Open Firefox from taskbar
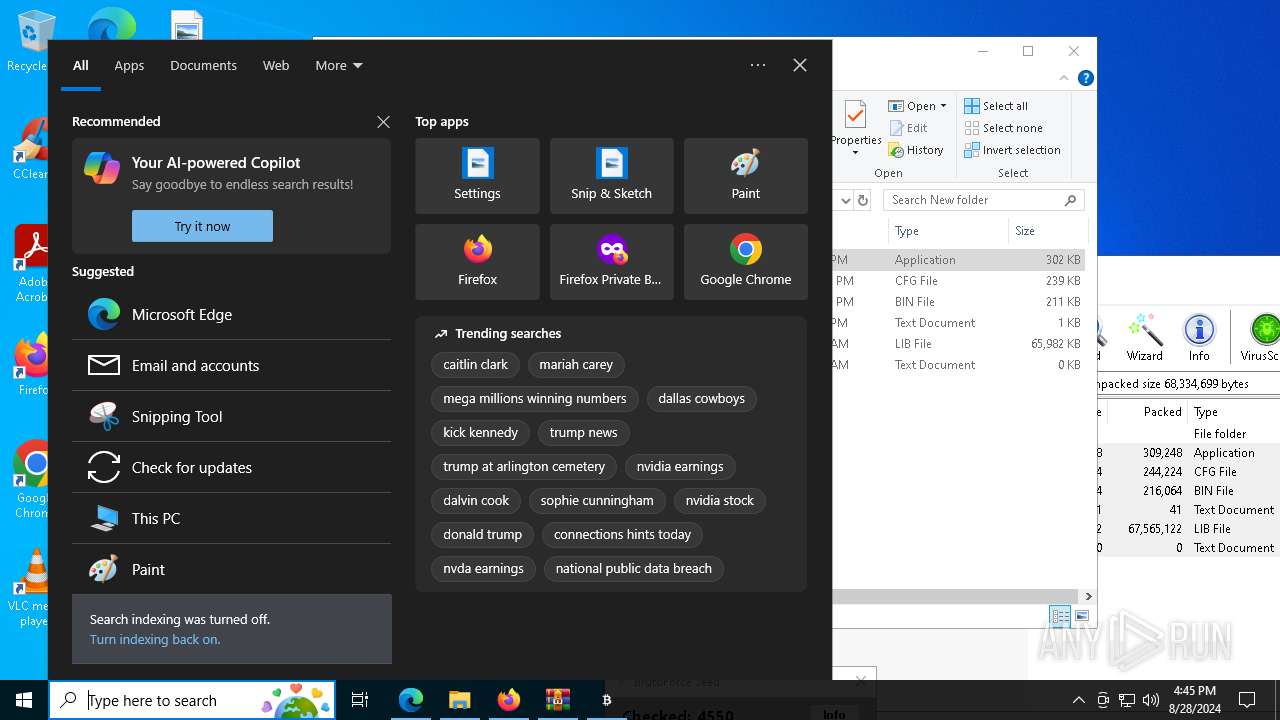1280x720 pixels. pyautogui.click(x=509, y=700)
